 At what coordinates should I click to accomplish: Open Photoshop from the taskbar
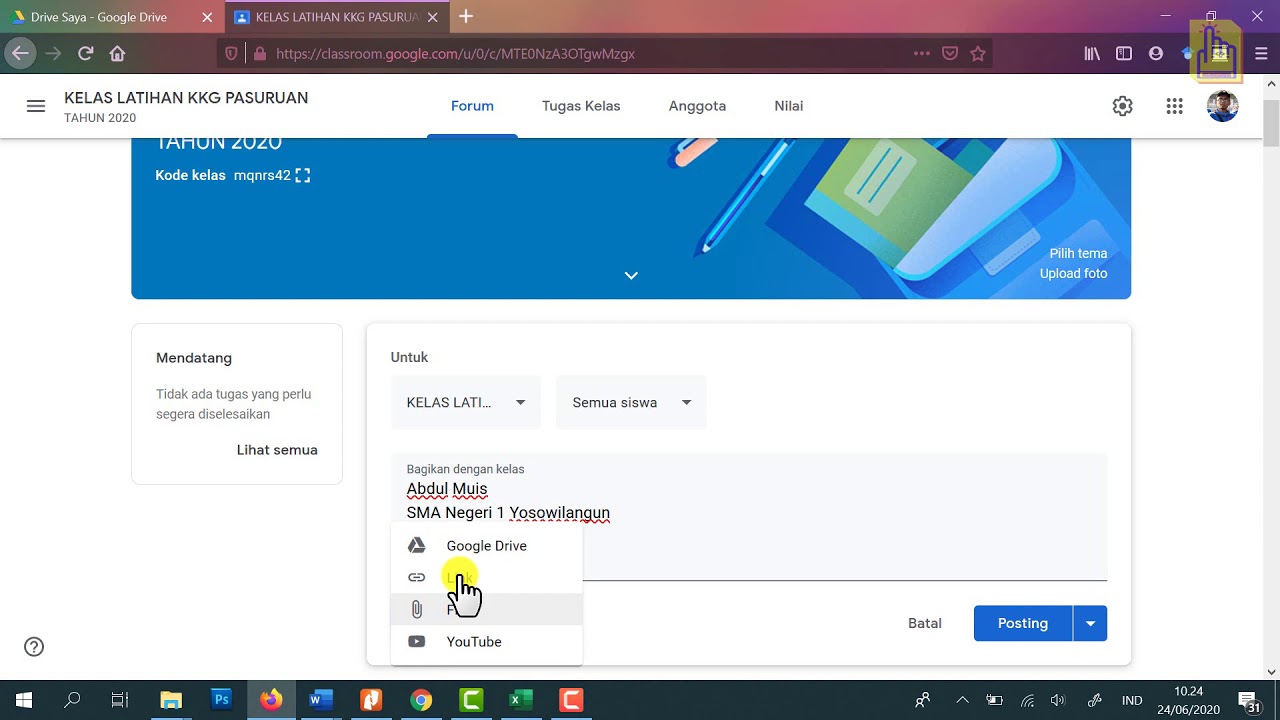(x=222, y=700)
